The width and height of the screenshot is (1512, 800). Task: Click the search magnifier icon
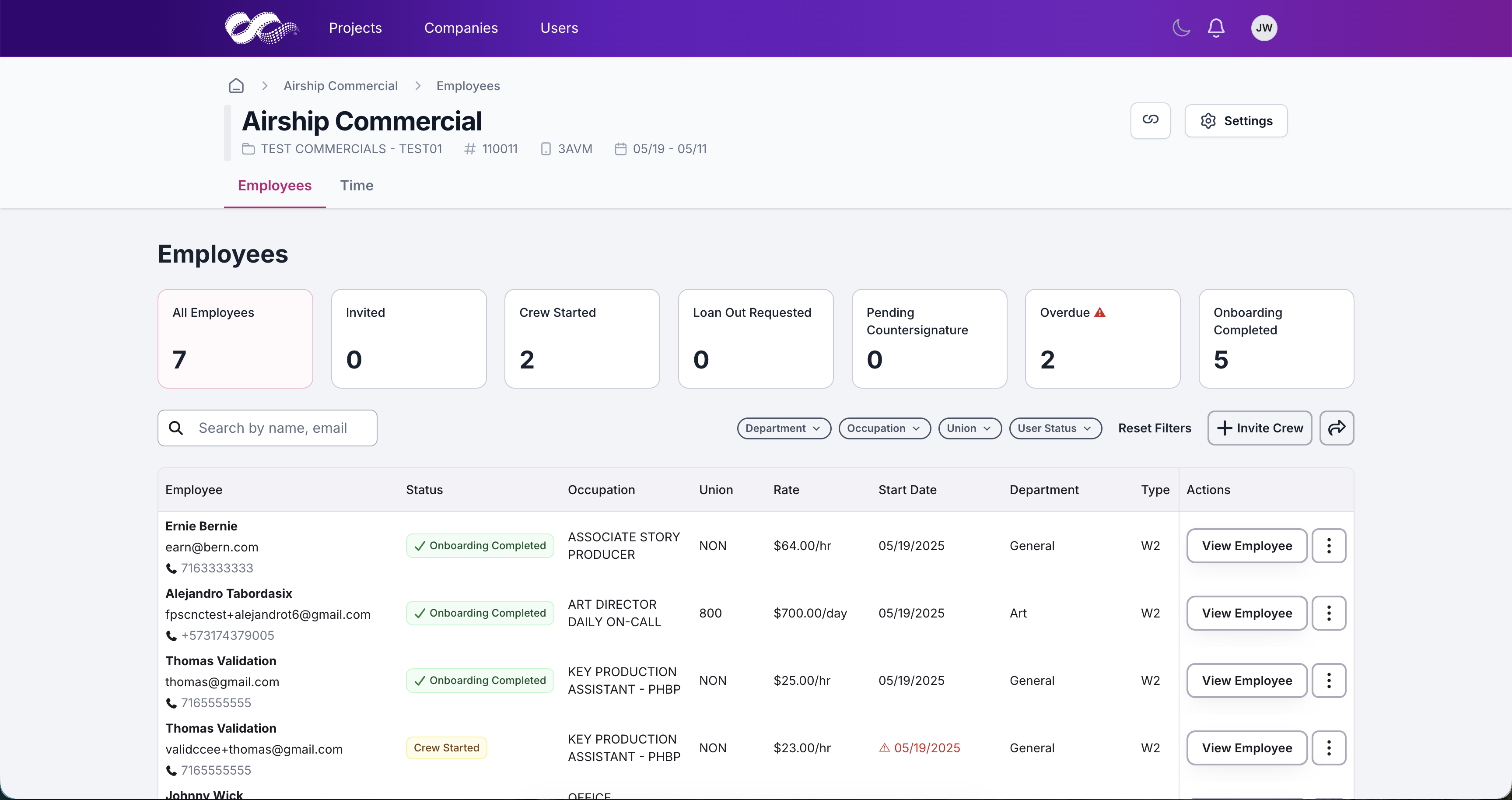(175, 428)
